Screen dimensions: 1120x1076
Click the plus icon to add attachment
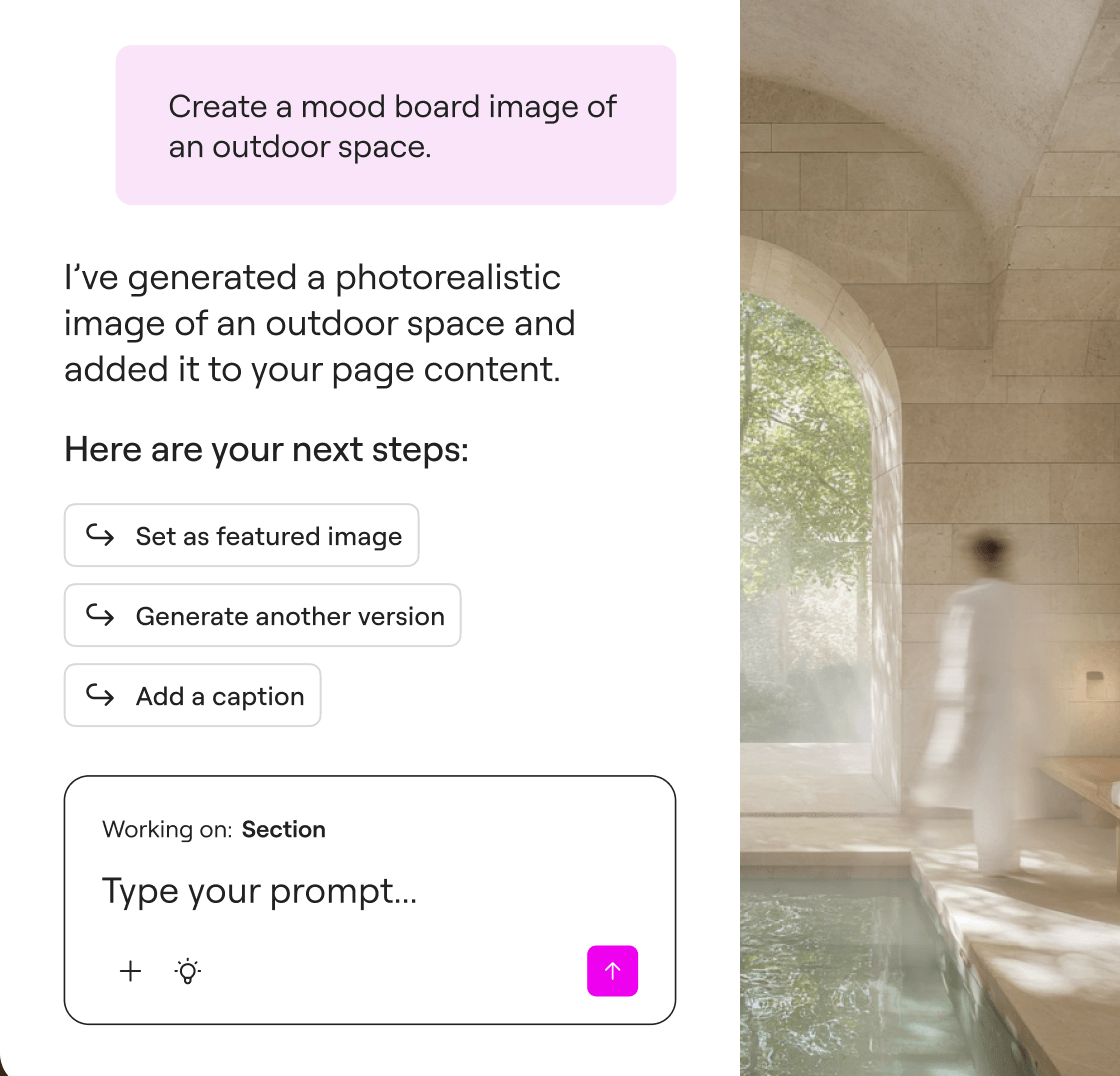pos(130,971)
